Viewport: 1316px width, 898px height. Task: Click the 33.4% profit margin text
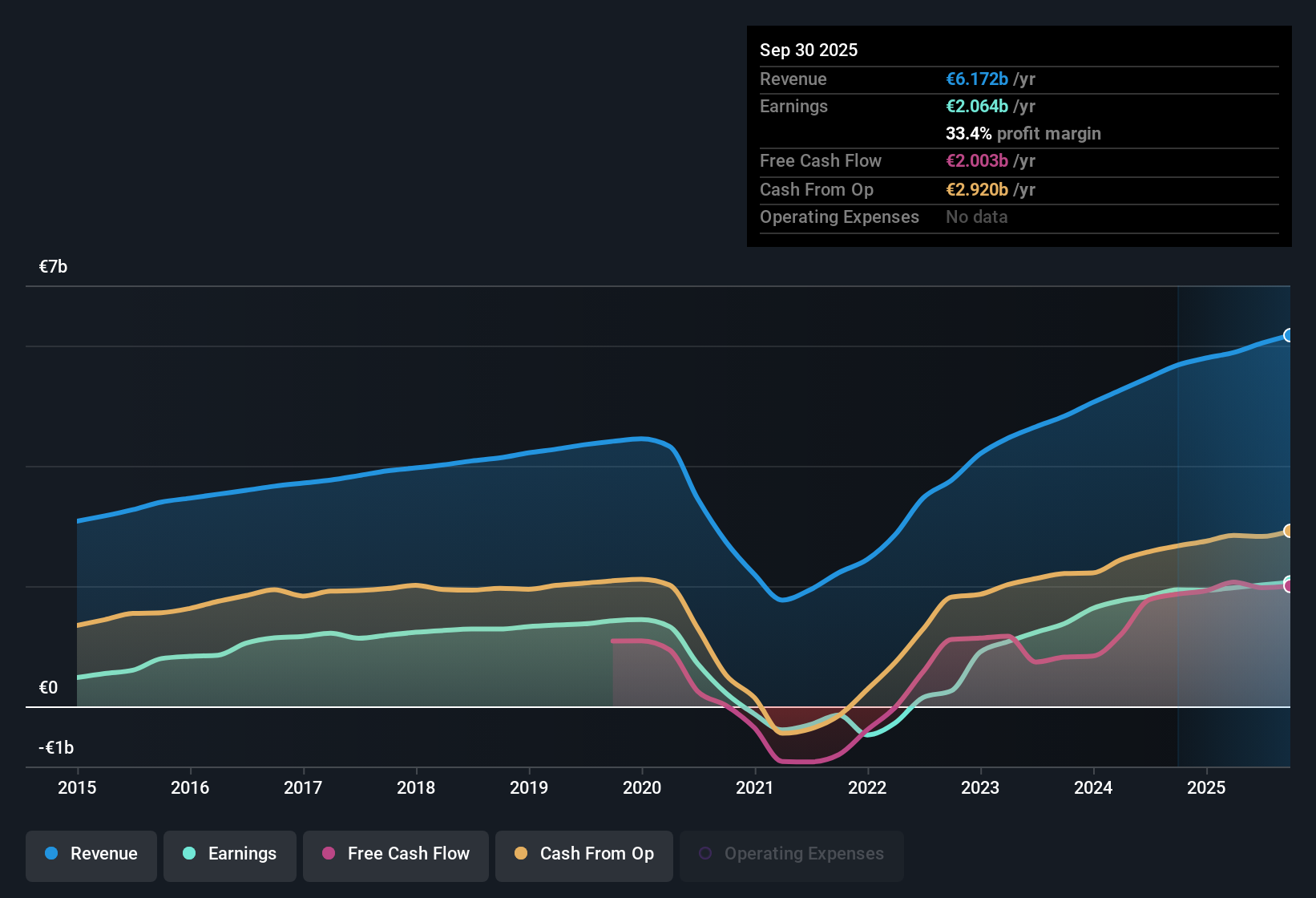pos(1023,133)
